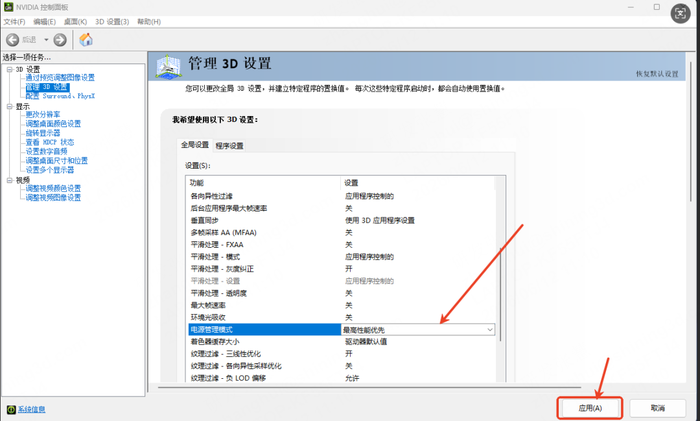Click the 驱动器默认值 value
Image resolution: width=700 pixels, height=421 pixels.
click(x=366, y=342)
